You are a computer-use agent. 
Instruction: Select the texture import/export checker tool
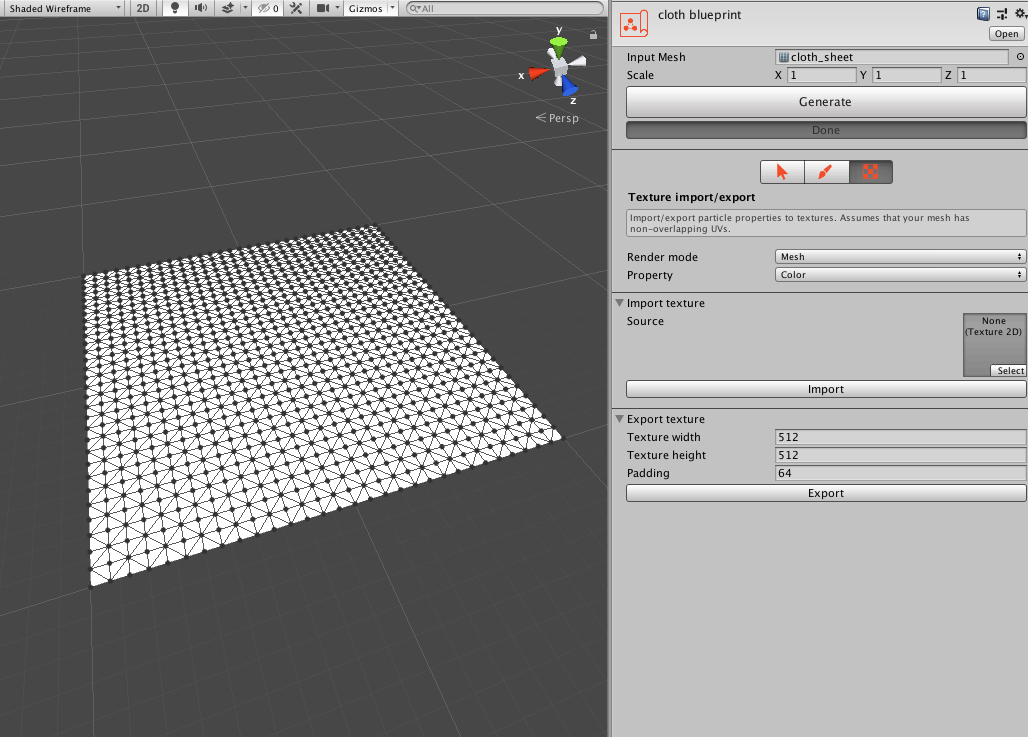[871, 172]
